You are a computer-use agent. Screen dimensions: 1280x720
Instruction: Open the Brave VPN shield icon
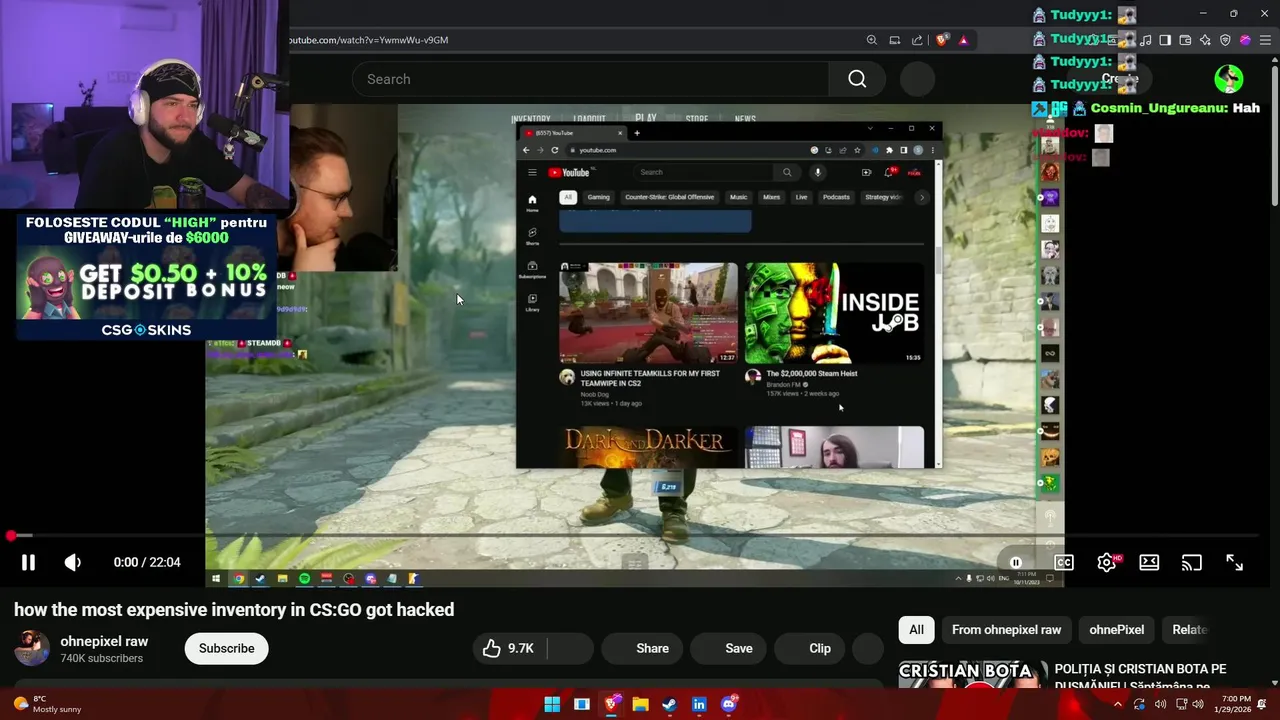click(x=1225, y=40)
